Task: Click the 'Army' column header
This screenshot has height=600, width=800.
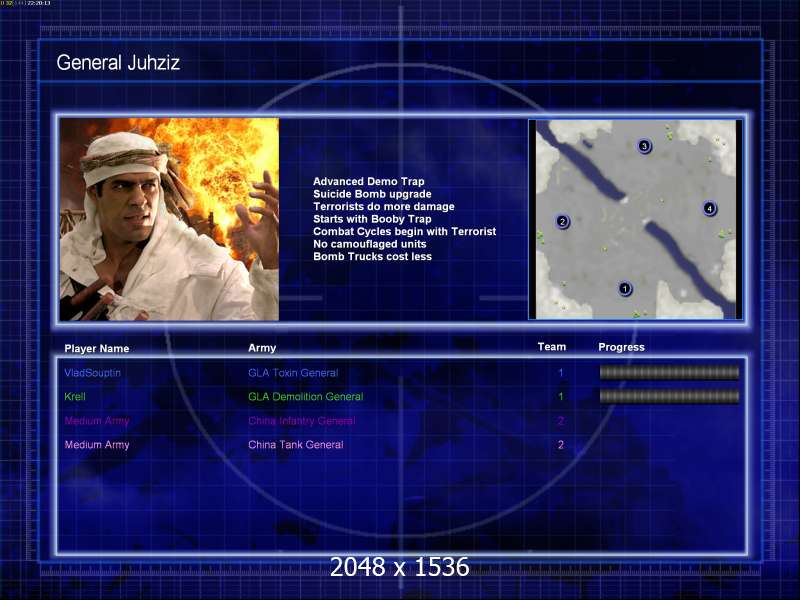Action: pyautogui.click(x=262, y=348)
